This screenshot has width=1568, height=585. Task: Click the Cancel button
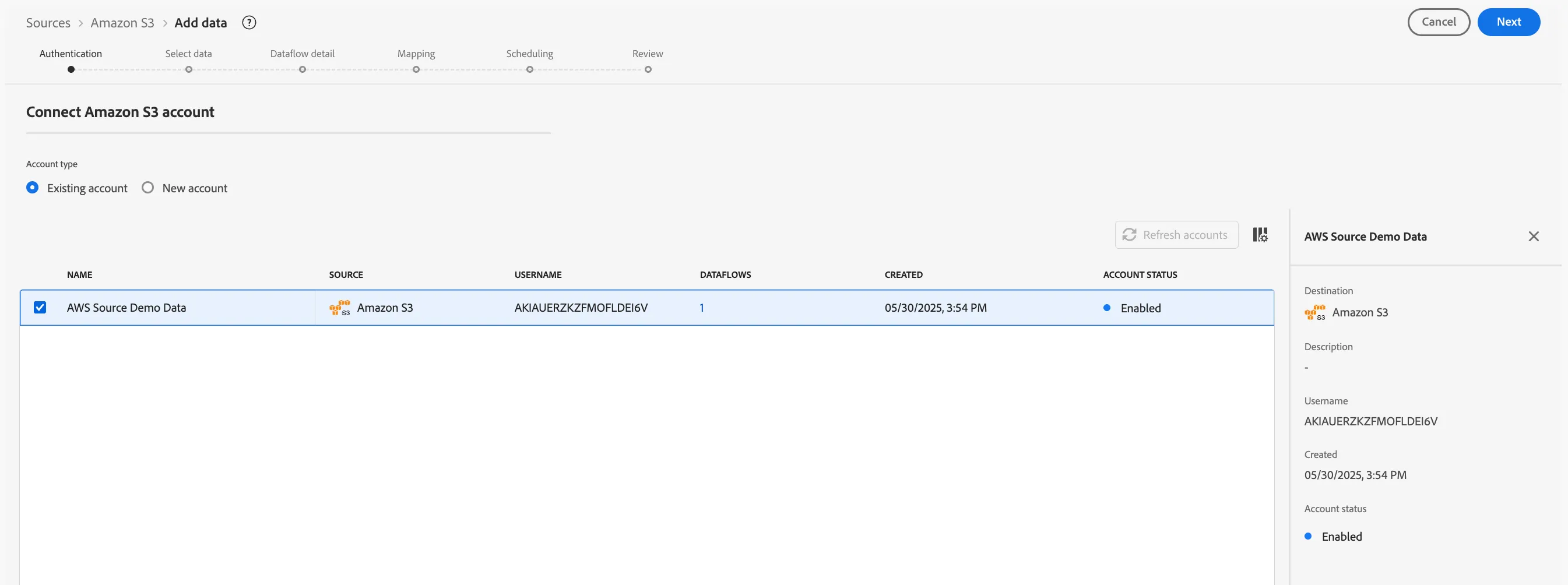point(1439,22)
